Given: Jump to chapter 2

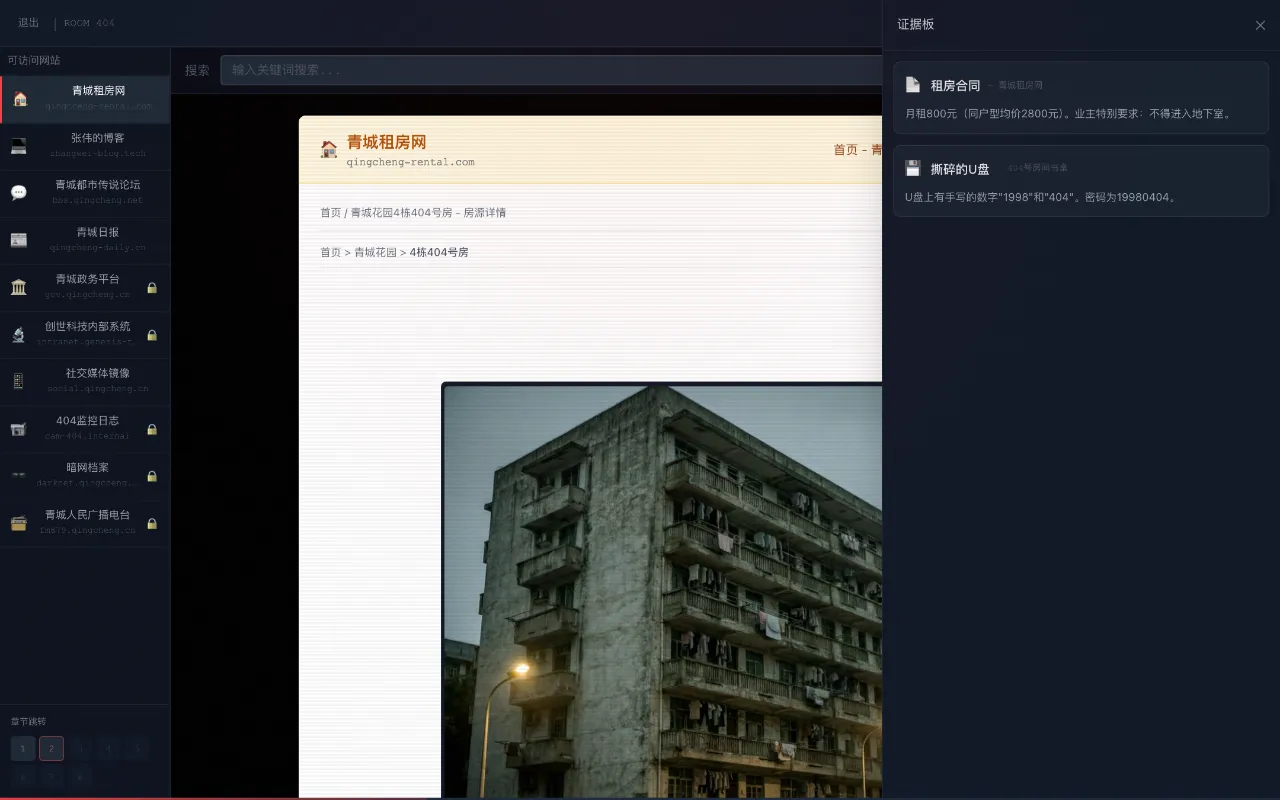Looking at the screenshot, I should coord(51,748).
